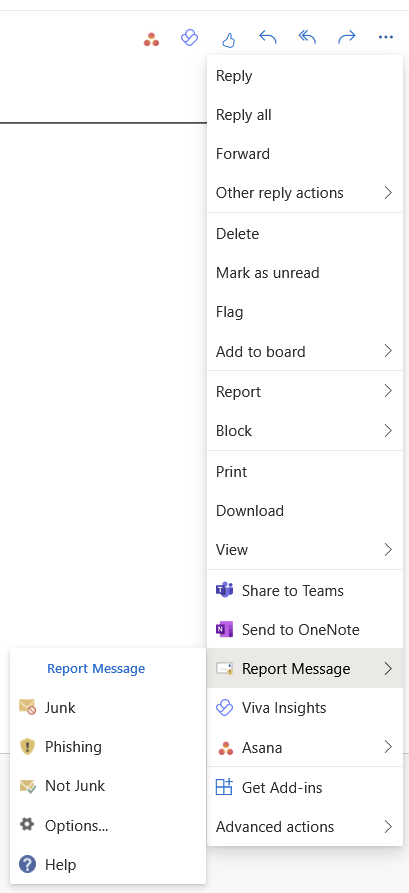Select Send to OneNote
Image resolution: width=409 pixels, height=893 pixels.
click(x=305, y=629)
